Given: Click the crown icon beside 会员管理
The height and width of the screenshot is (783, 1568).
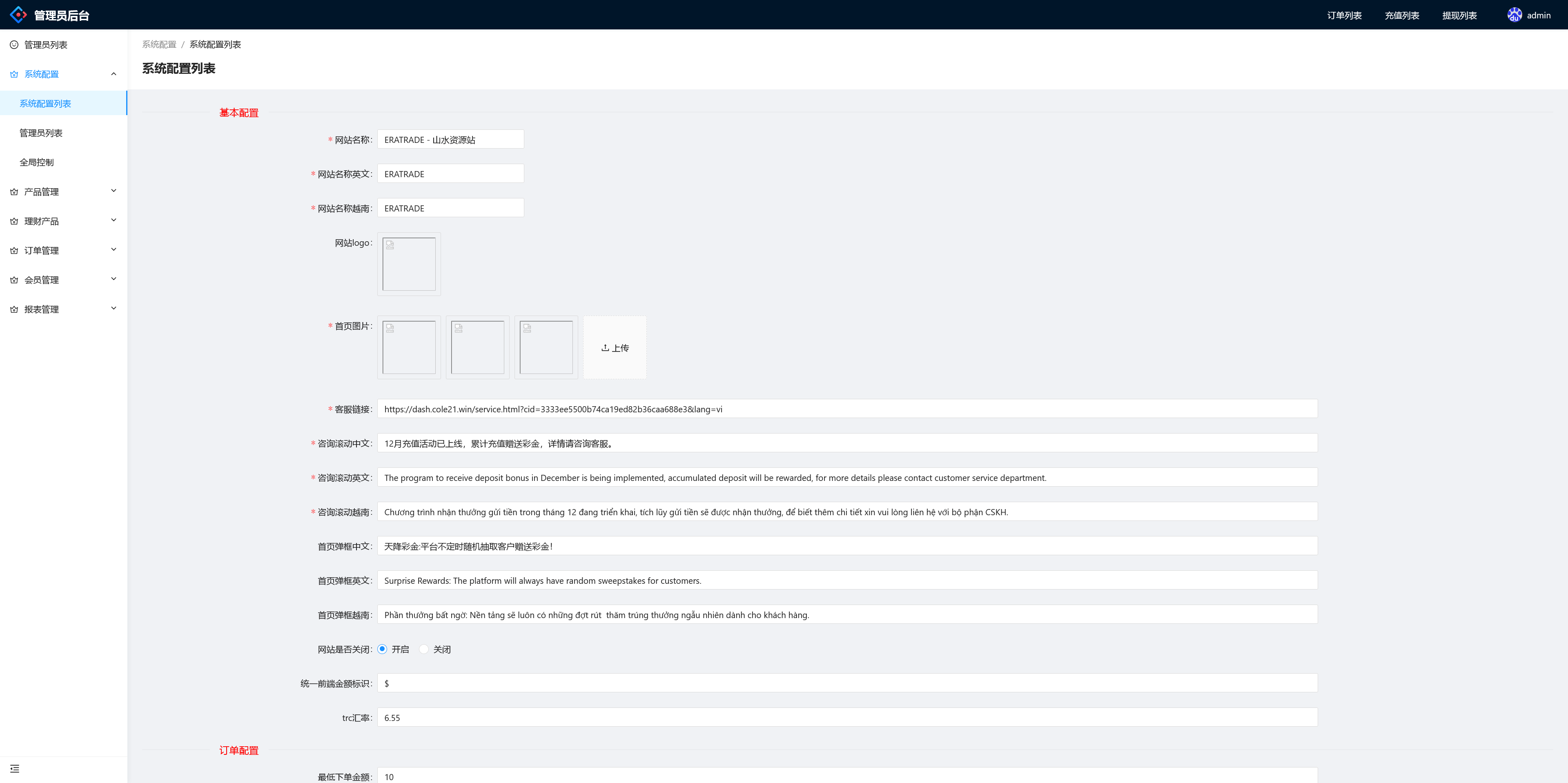Looking at the screenshot, I should tap(14, 280).
